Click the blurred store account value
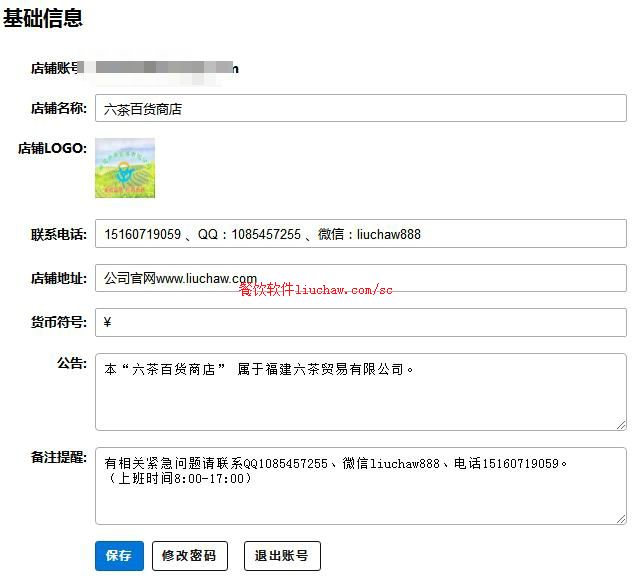 160,68
